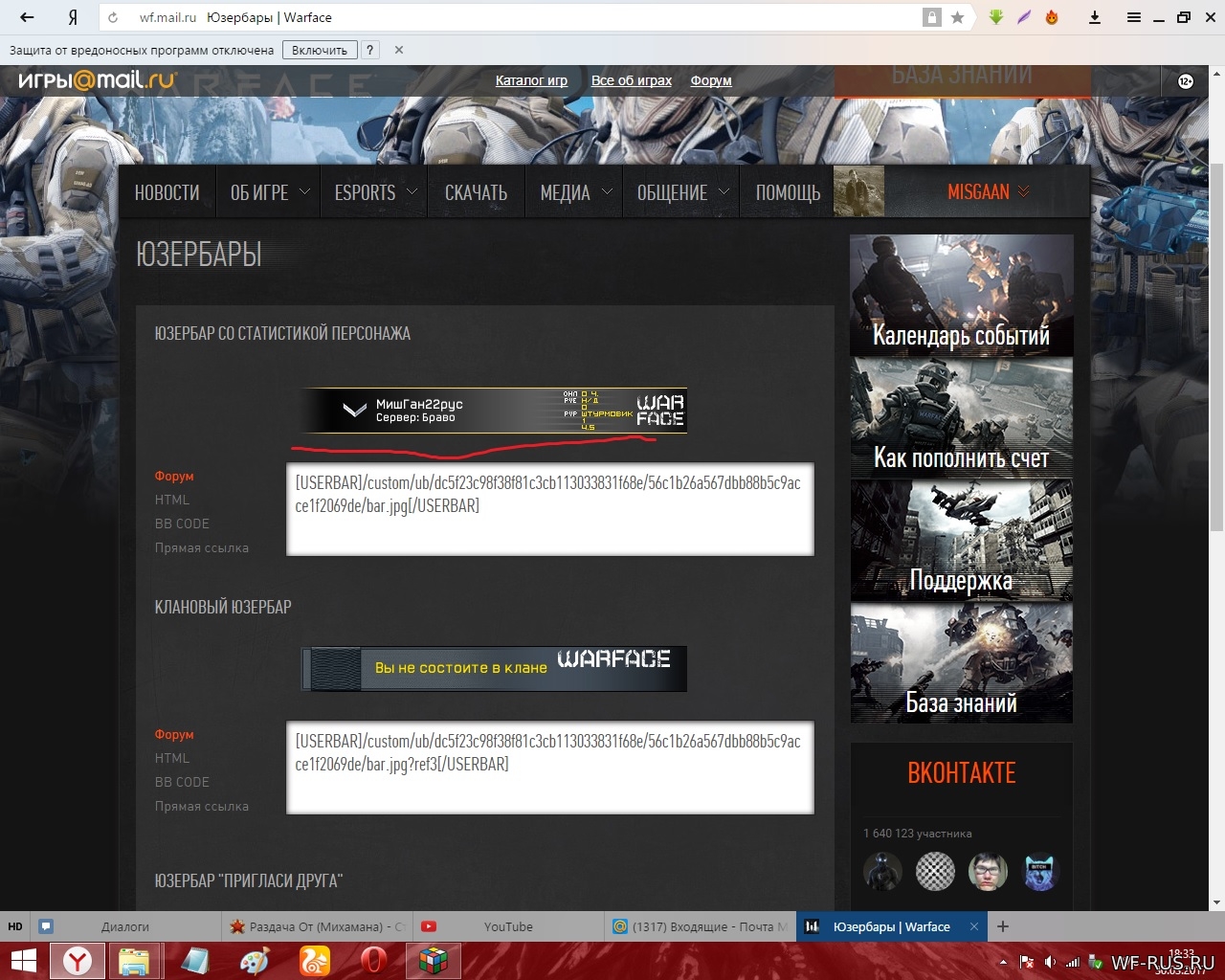Select Форум format for character userbar
Screen dimensions: 1225x980
[174, 476]
